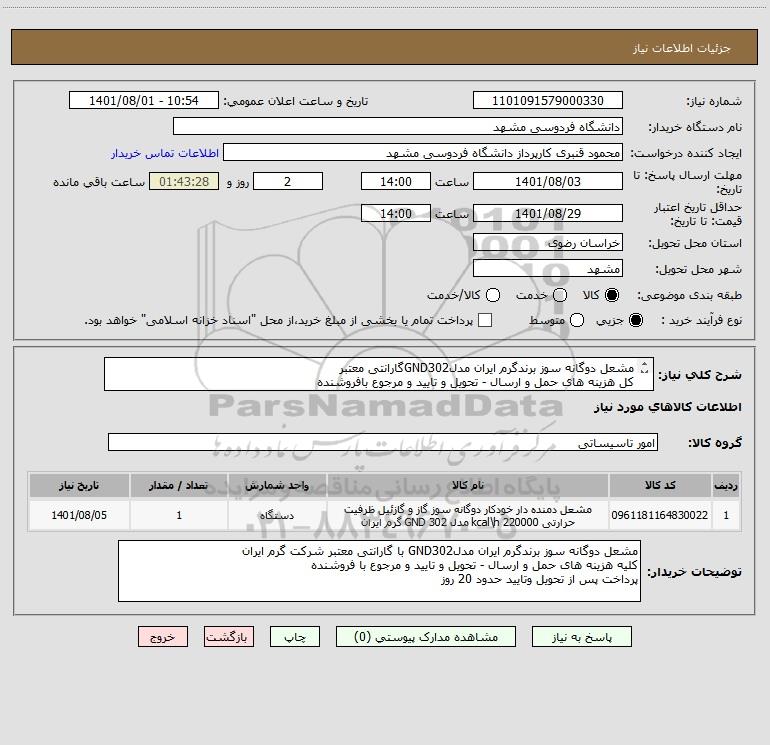Click the announcement date field 1401/08/01 - 10:54
Viewport: 770px width, 745px height.
[144, 101]
